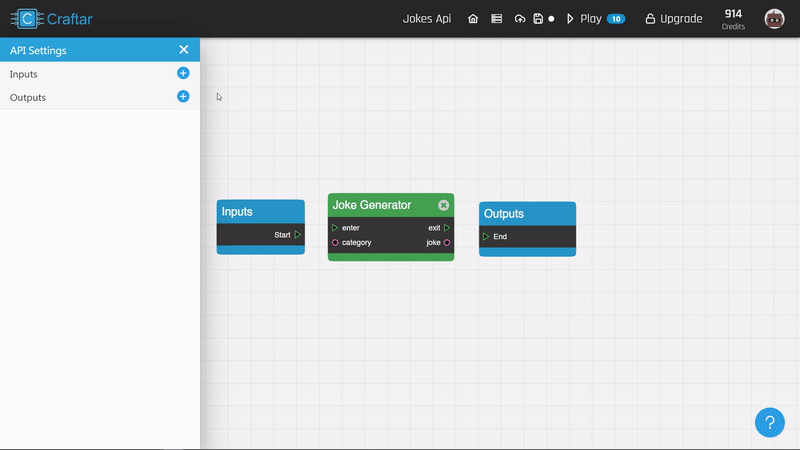The height and width of the screenshot is (450, 800).
Task: Click the save disk icon
Action: click(538, 19)
